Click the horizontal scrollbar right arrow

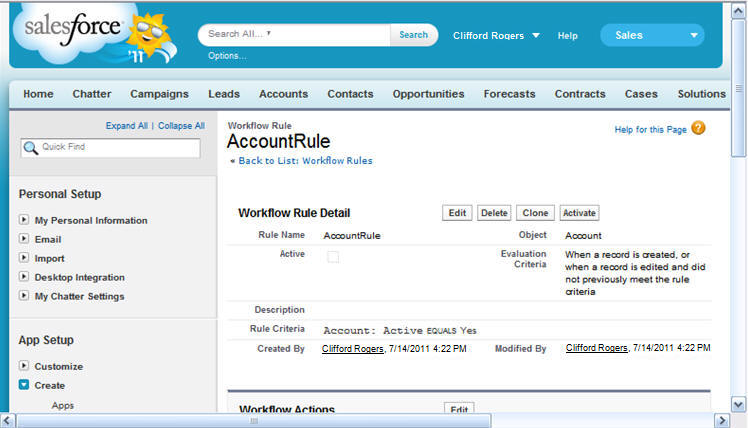point(722,421)
